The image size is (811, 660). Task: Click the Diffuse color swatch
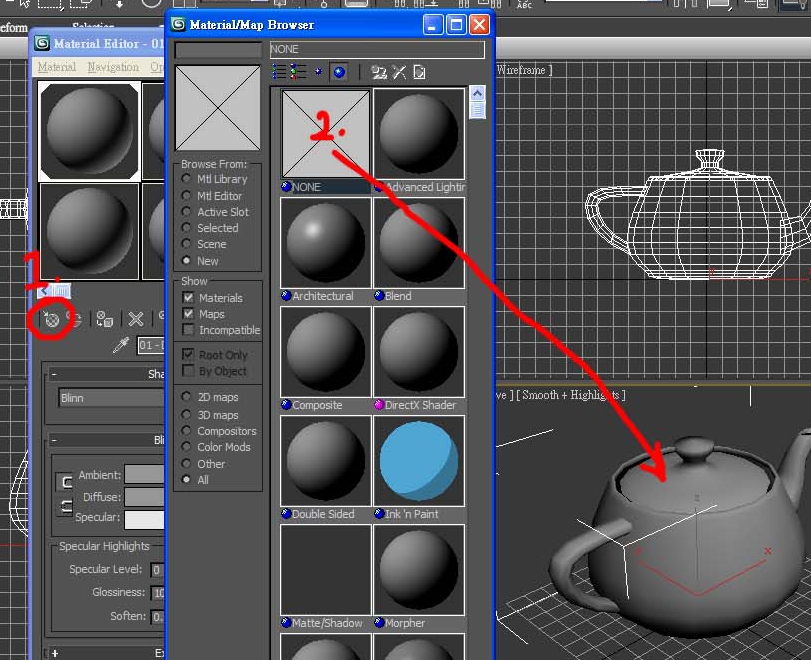(144, 497)
